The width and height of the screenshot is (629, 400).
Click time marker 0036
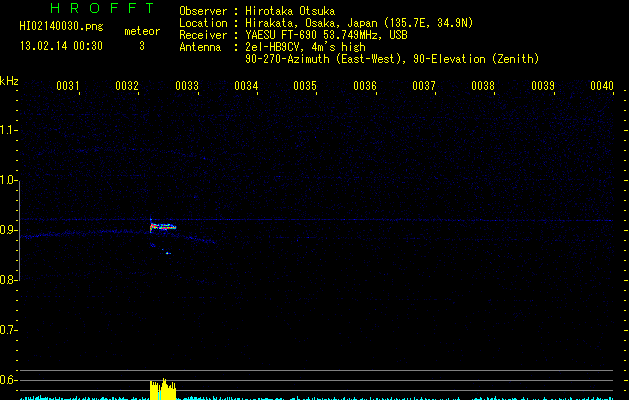tap(365, 85)
